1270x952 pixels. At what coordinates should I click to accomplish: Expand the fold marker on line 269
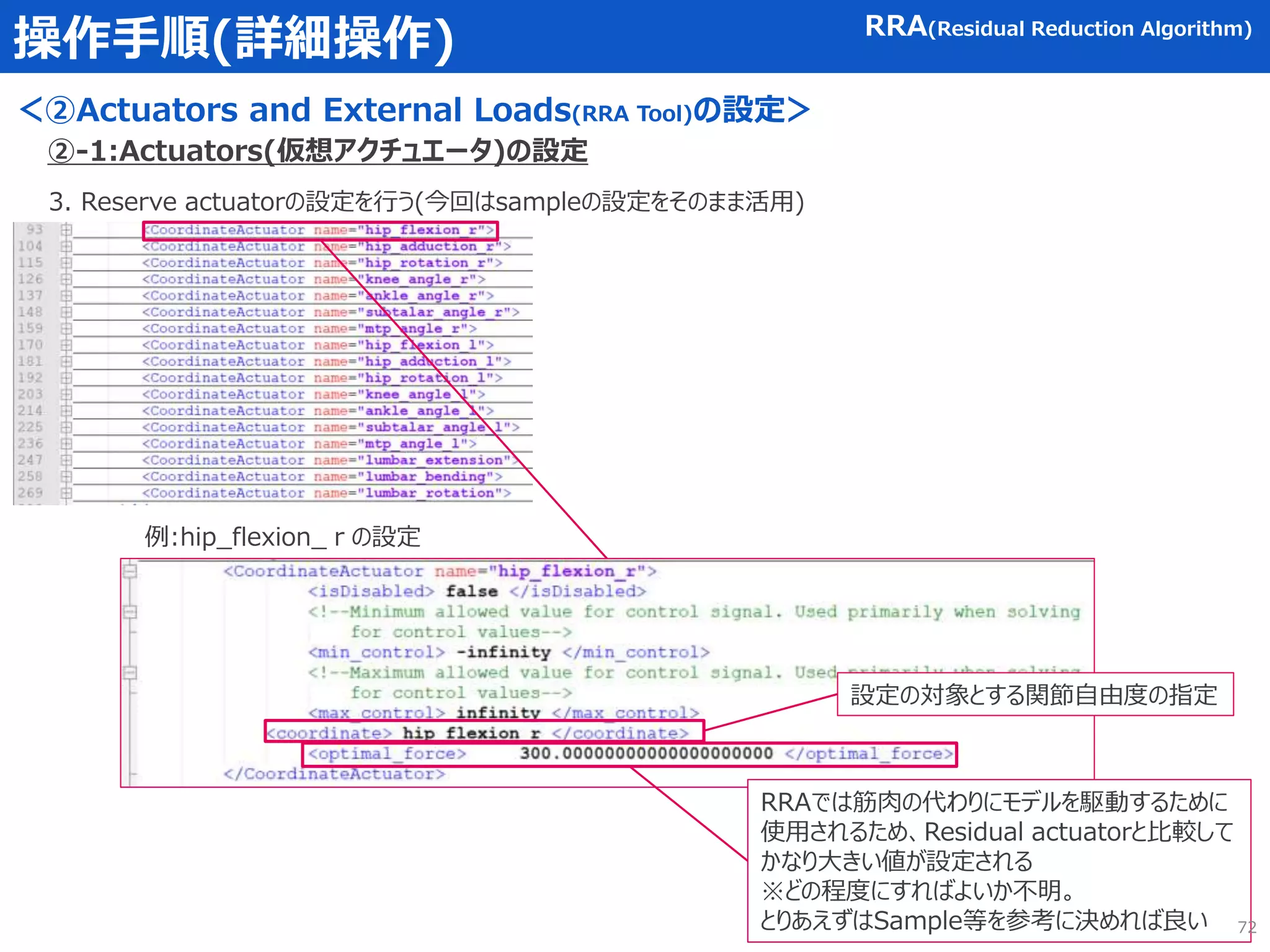[66, 493]
